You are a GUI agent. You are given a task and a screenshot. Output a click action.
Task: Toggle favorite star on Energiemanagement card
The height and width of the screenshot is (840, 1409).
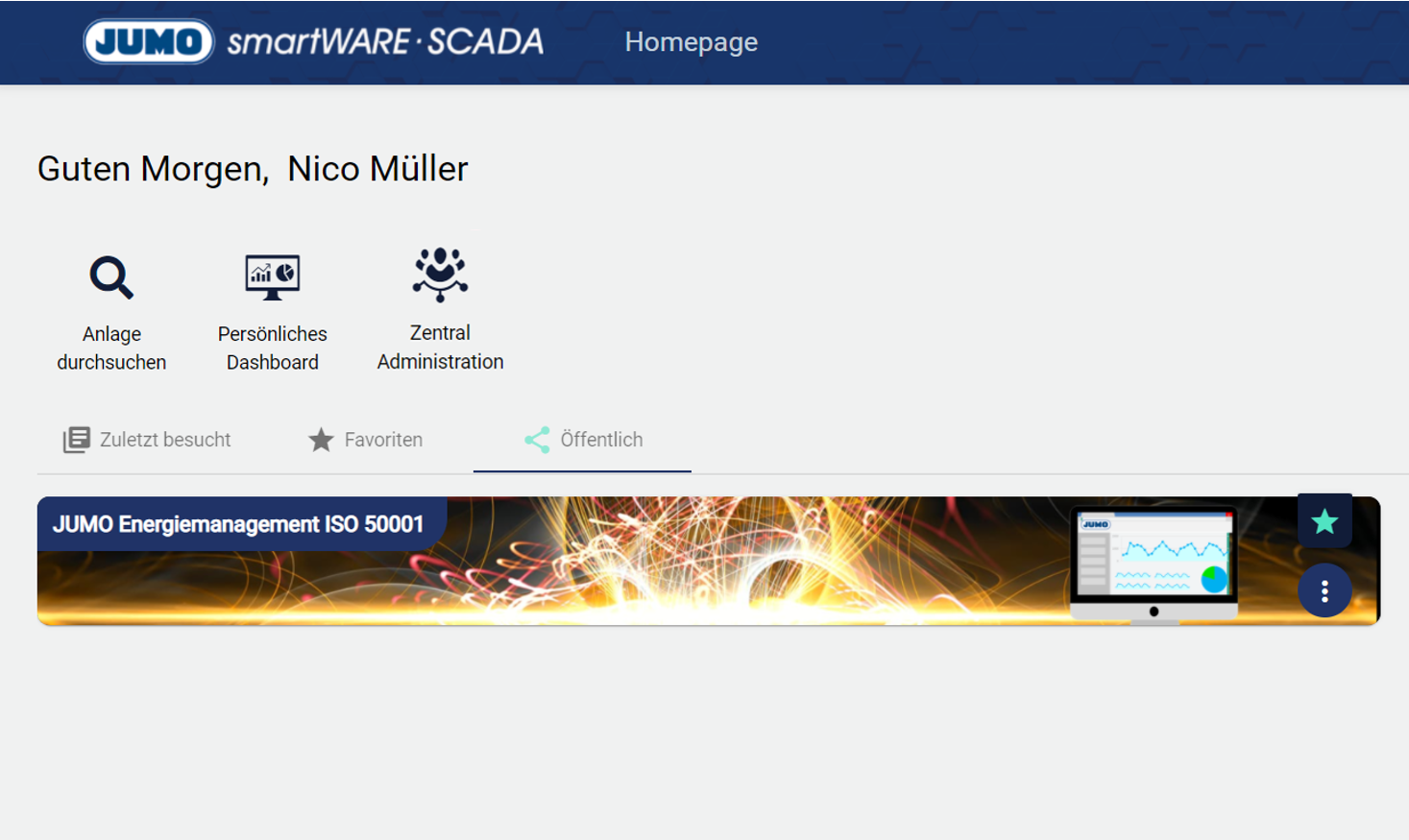point(1324,521)
